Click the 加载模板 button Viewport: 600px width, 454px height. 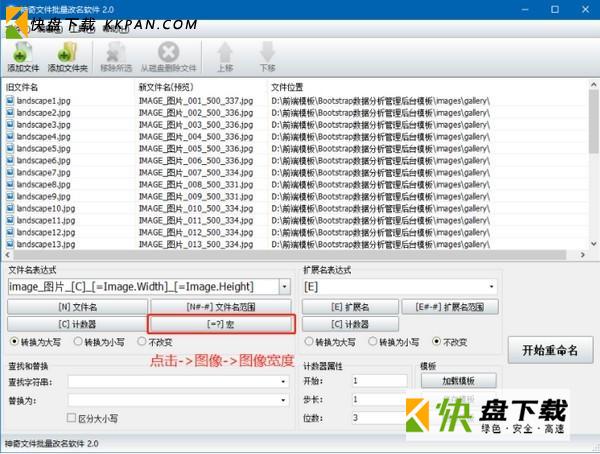coord(458,381)
